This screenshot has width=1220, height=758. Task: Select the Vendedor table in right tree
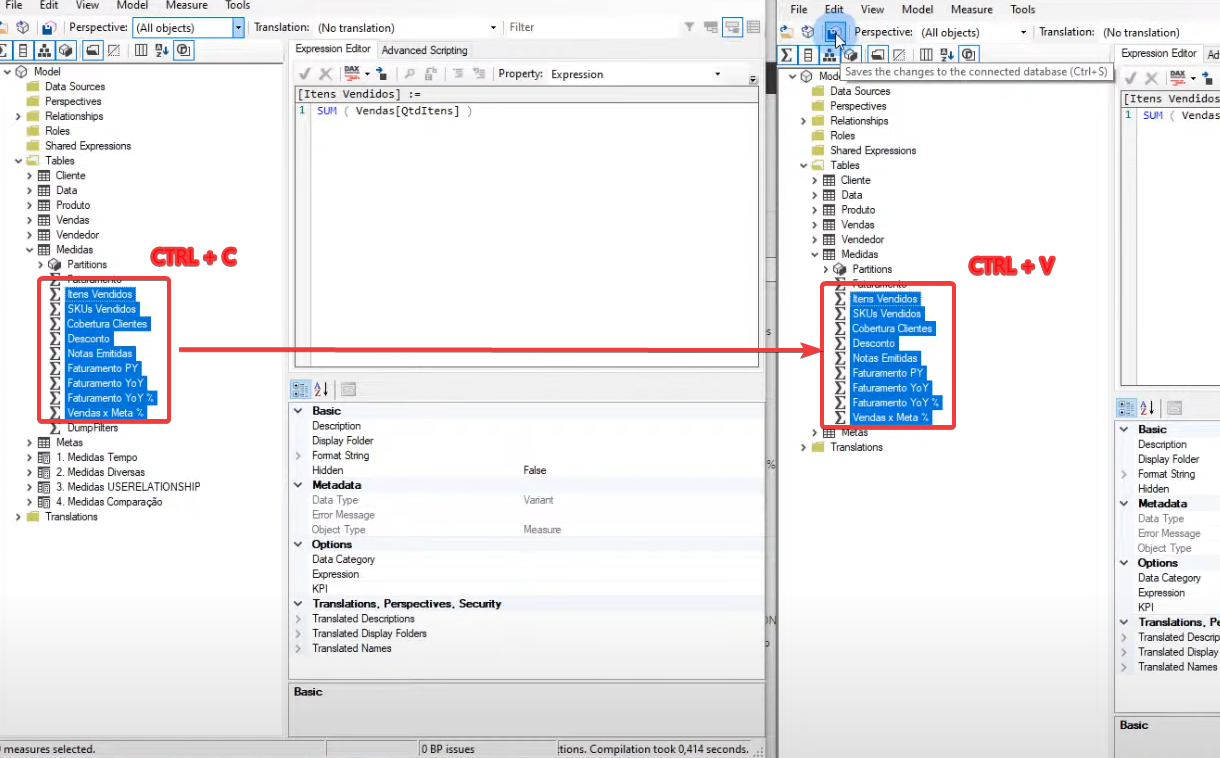click(x=862, y=240)
